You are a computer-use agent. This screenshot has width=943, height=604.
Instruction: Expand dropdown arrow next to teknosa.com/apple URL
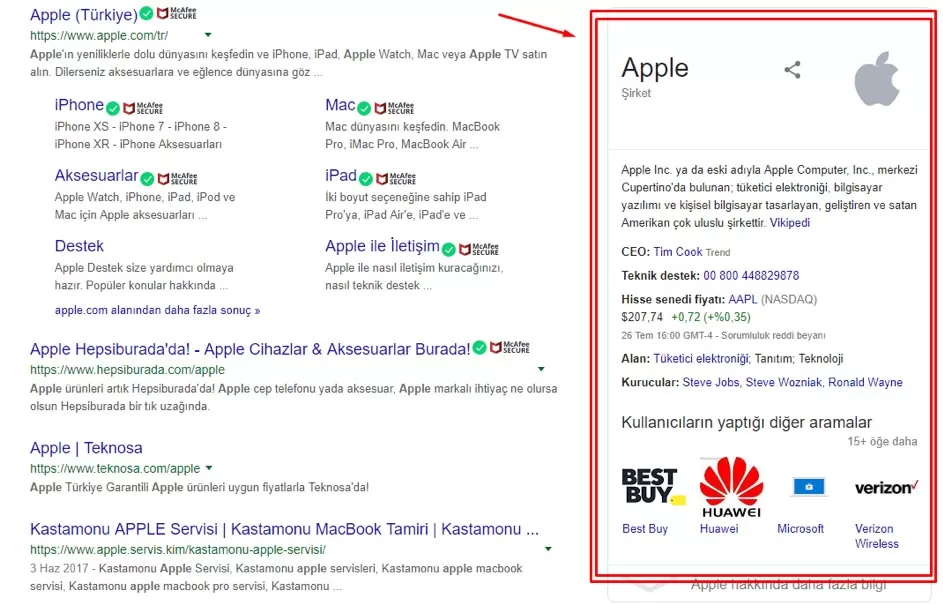point(209,467)
